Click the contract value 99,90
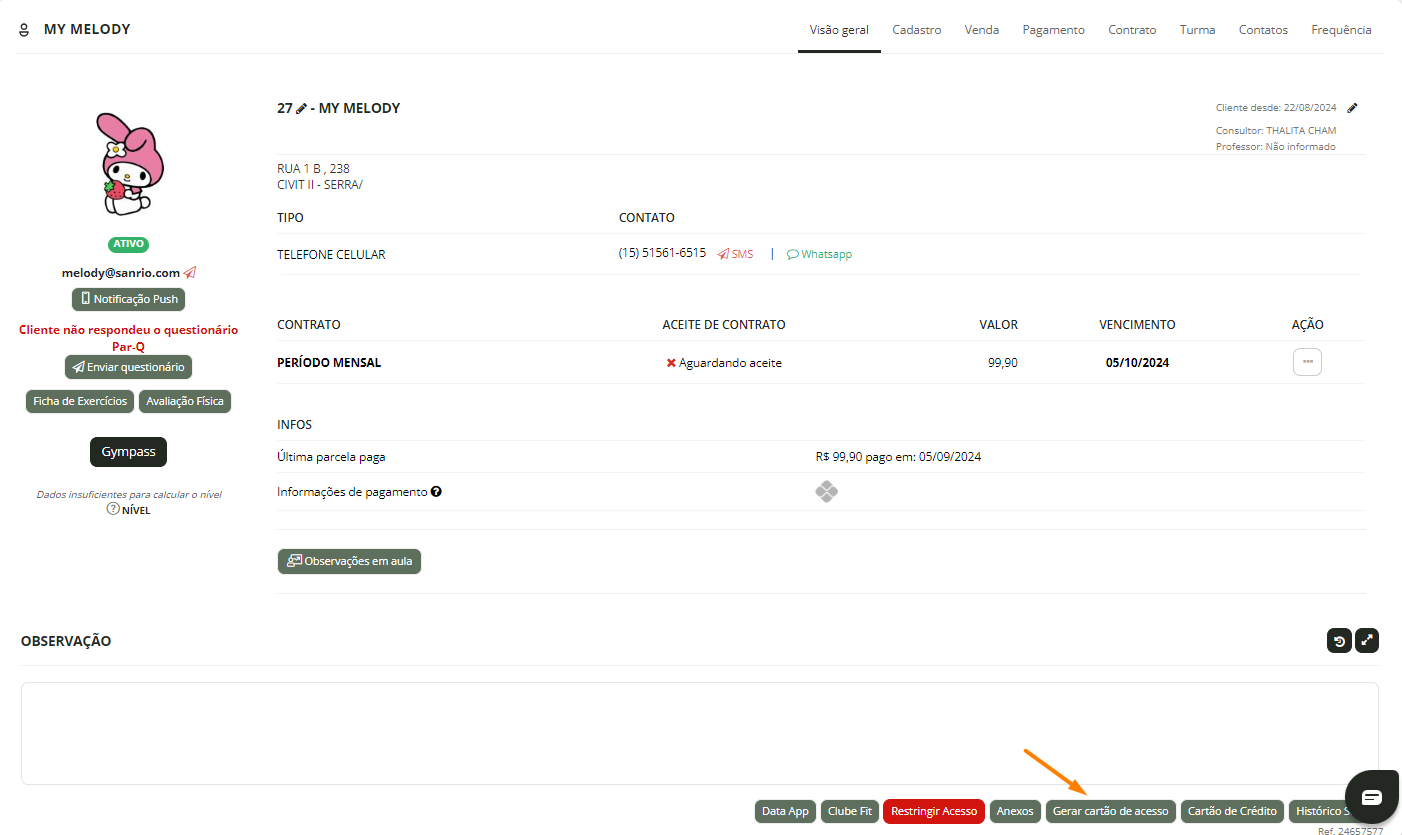 point(1003,363)
